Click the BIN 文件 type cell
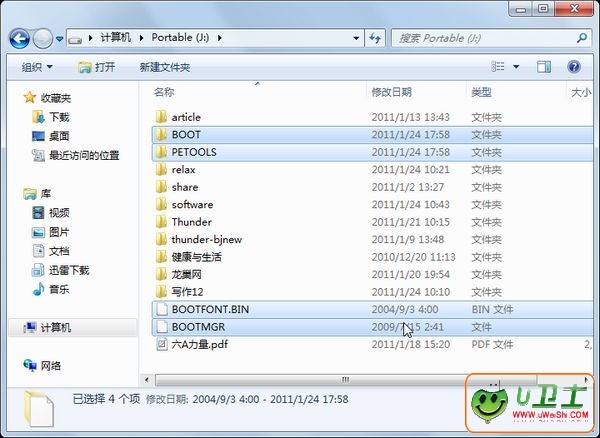Screen dimensions: 600x438 [492, 309]
